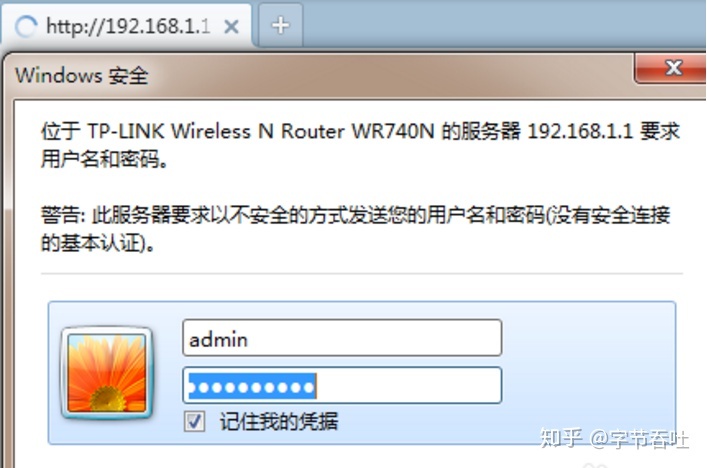Click the loading spinner on the tab
707x468 pixels.
click(x=25, y=27)
